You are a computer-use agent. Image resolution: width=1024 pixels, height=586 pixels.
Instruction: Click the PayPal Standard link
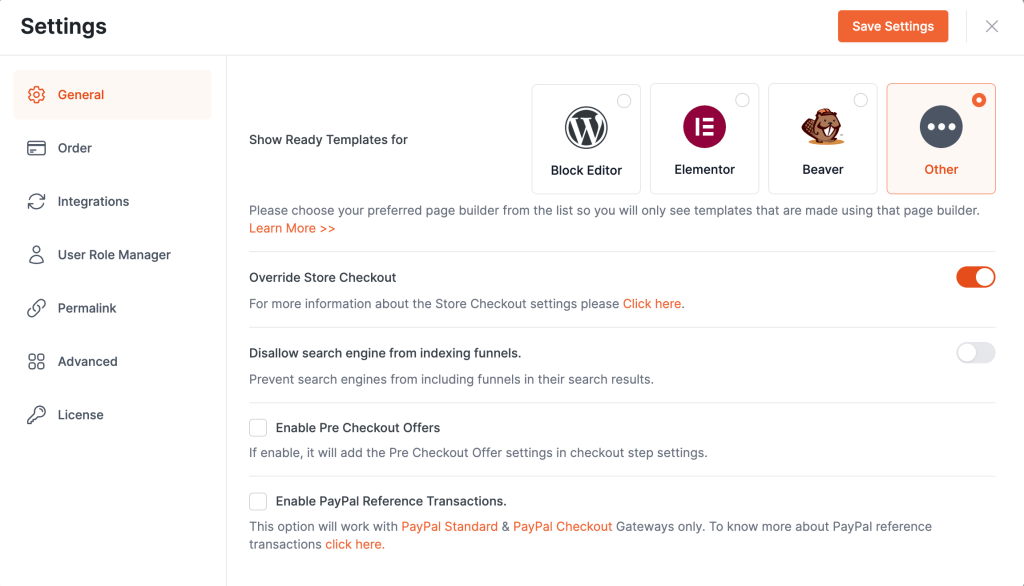[449, 526]
